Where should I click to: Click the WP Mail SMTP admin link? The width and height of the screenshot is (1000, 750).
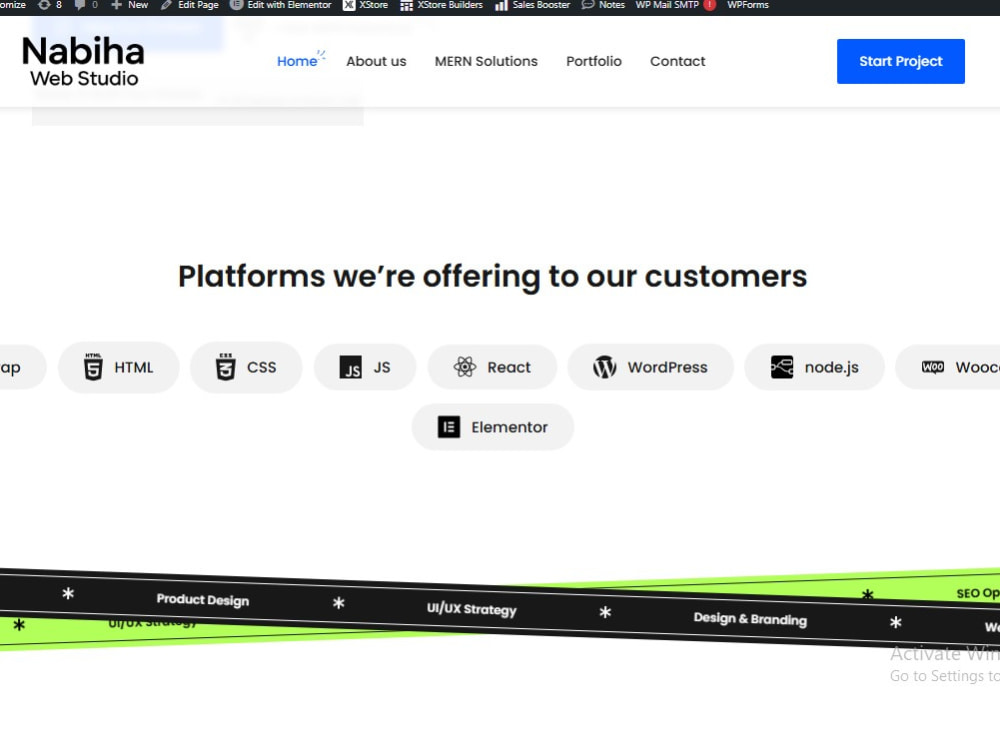coord(667,5)
